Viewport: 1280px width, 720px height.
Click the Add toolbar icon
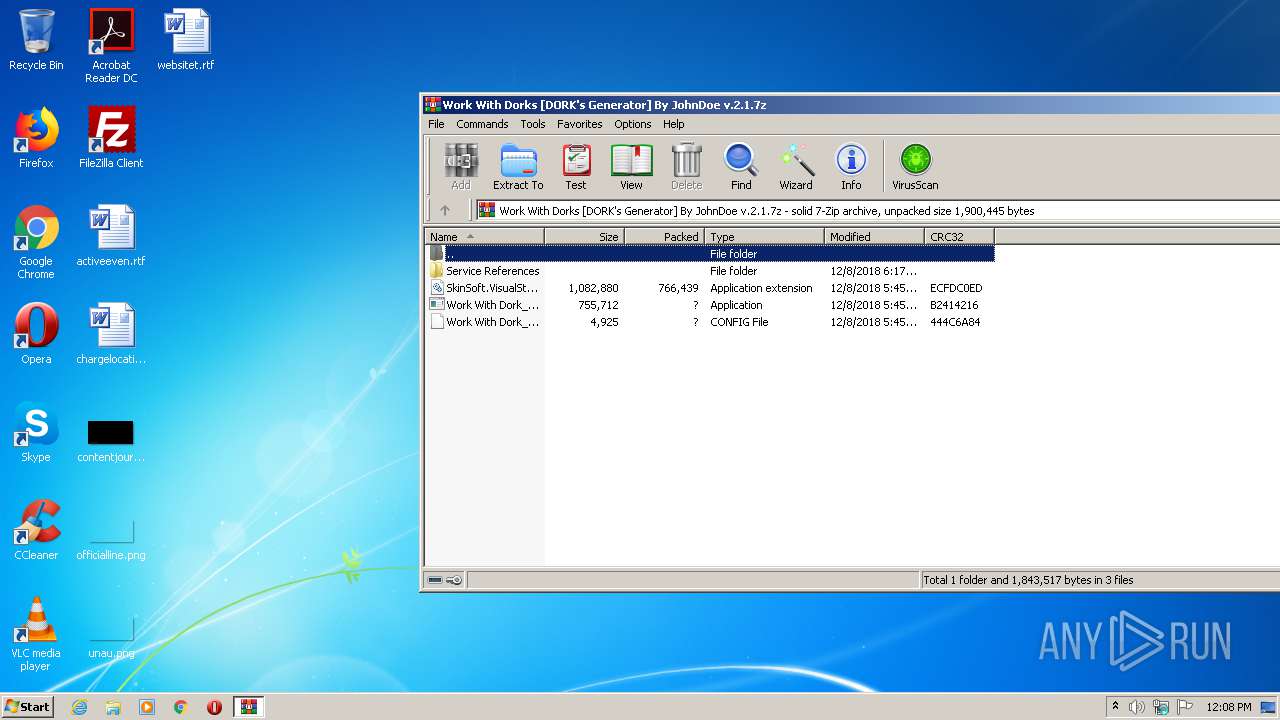[460, 166]
